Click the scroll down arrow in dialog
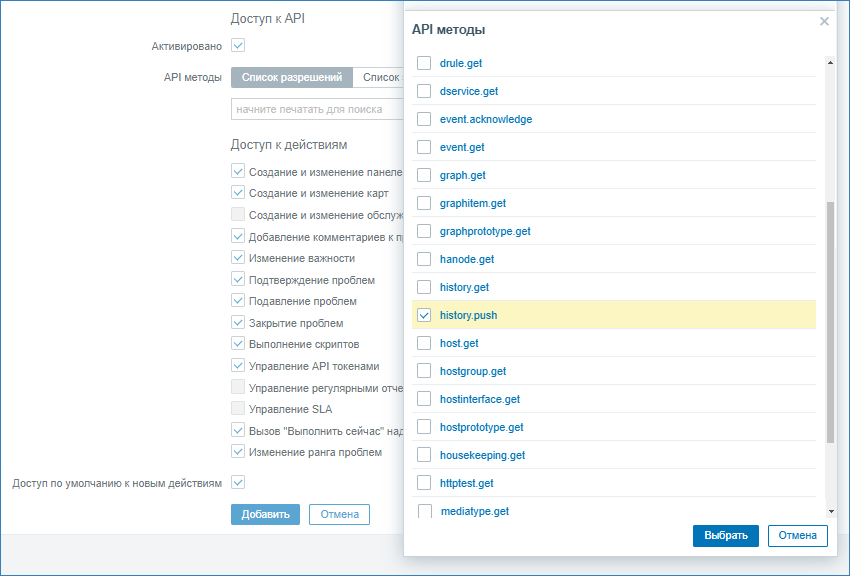 click(830, 510)
